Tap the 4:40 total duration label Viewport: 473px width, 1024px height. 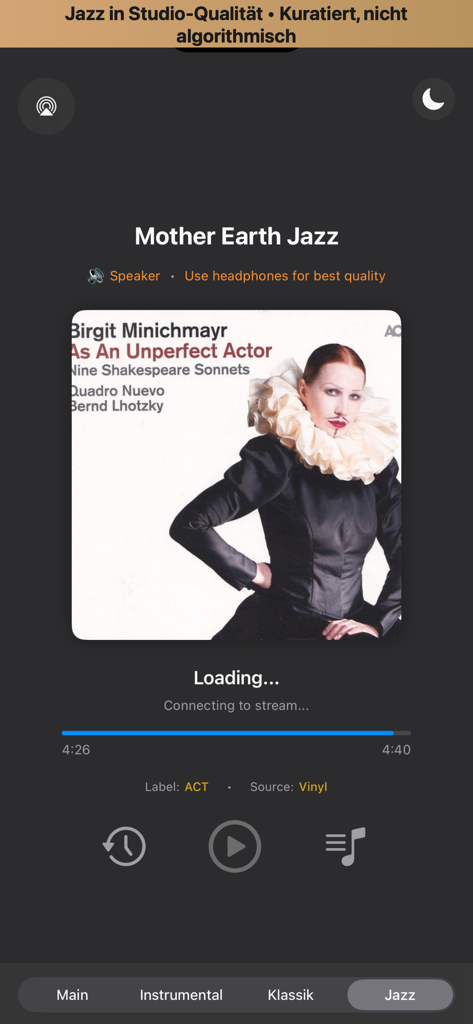pos(397,750)
